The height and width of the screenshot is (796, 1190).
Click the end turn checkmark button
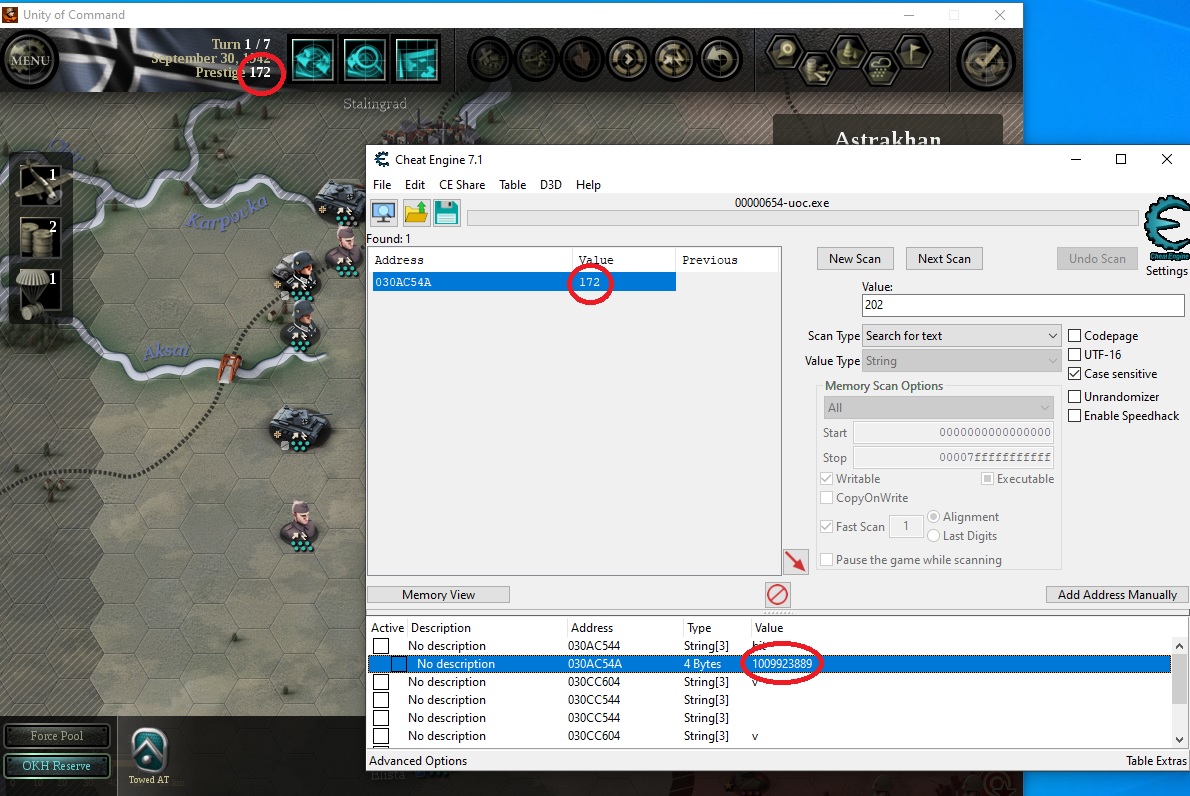click(986, 61)
